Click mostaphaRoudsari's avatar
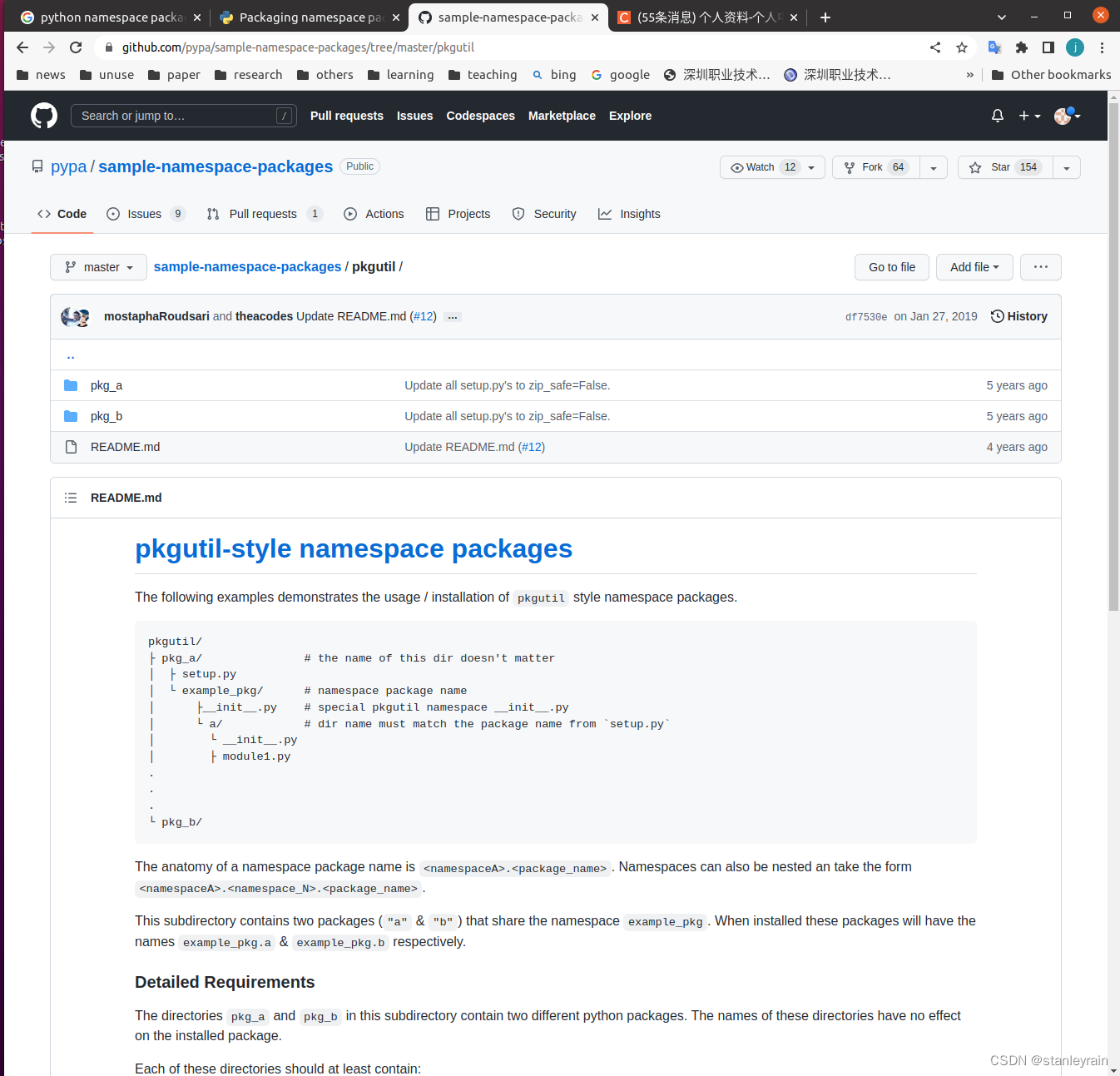 pyautogui.click(x=71, y=315)
